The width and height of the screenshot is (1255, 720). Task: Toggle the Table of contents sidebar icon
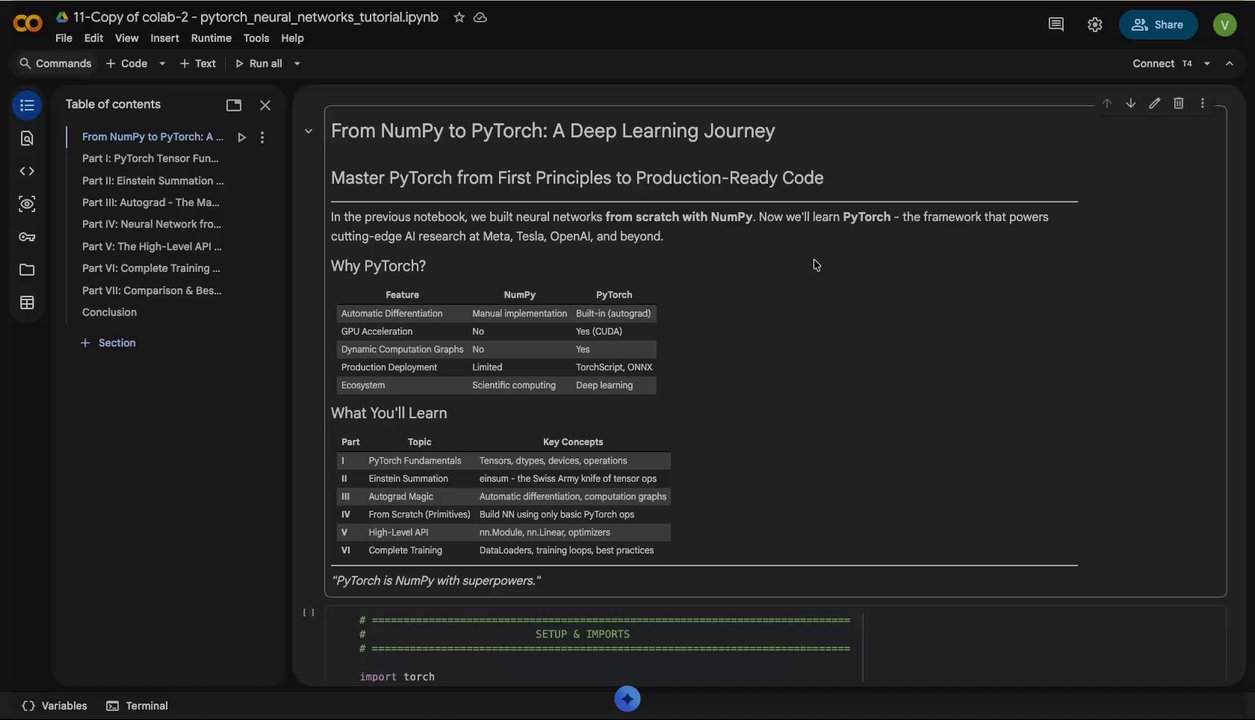pyautogui.click(x=27, y=105)
